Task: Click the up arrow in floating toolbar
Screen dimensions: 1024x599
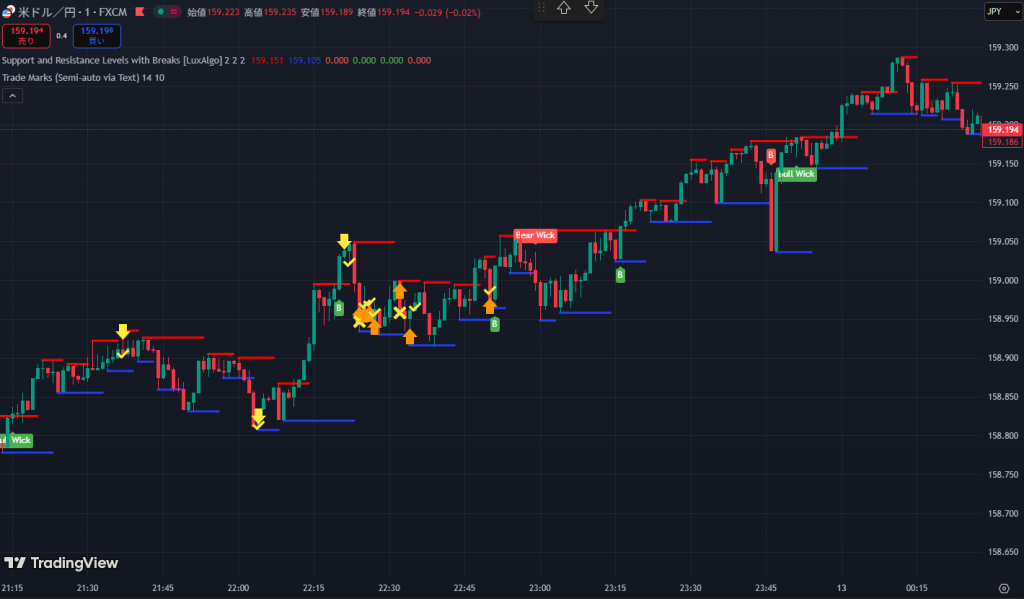Action: [564, 8]
